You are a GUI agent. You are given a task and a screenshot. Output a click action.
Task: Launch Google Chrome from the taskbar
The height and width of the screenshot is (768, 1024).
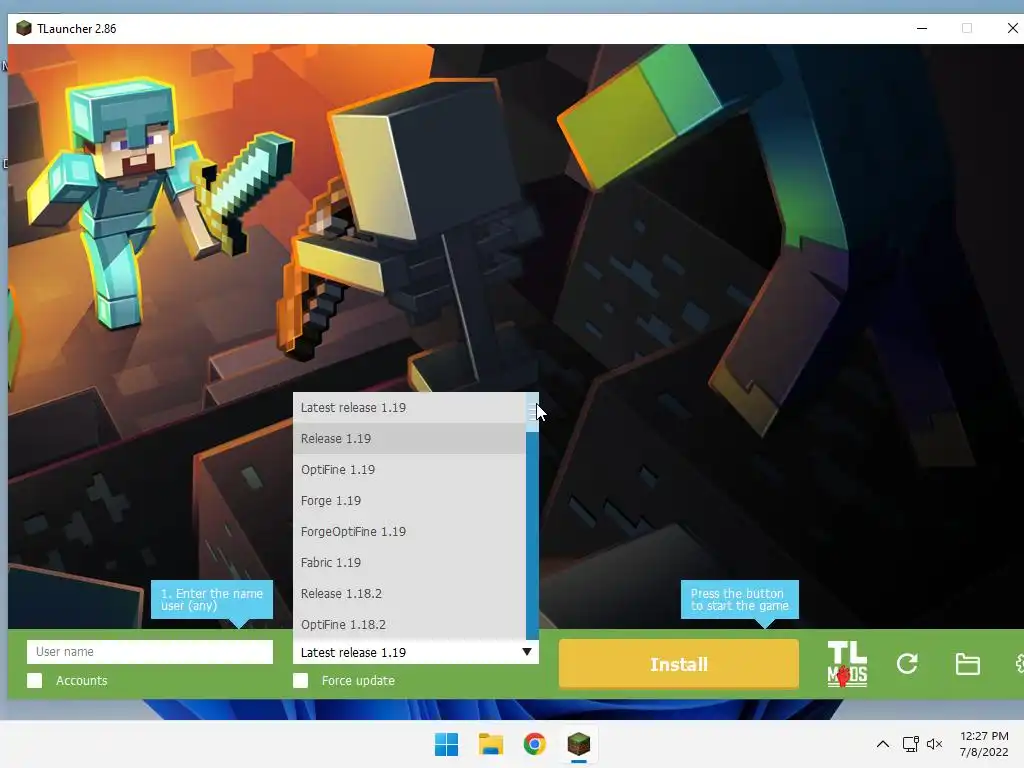534,744
